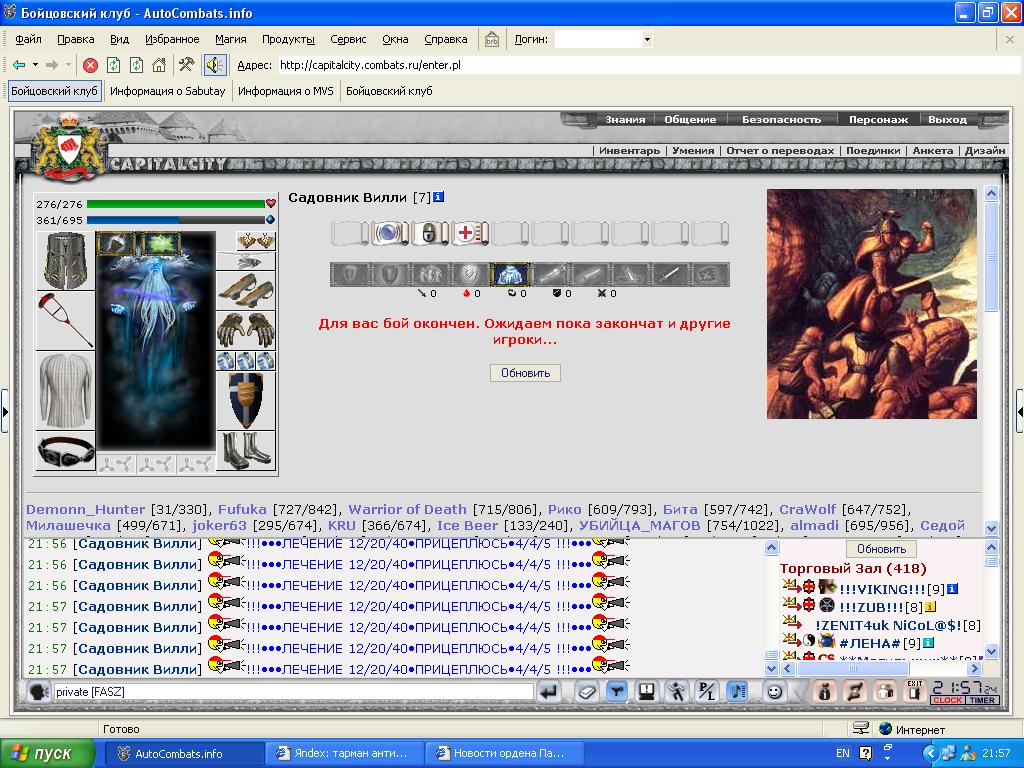Screen dimensions: 1024x768
Task: Click the shield equipment slot
Action: point(246,400)
